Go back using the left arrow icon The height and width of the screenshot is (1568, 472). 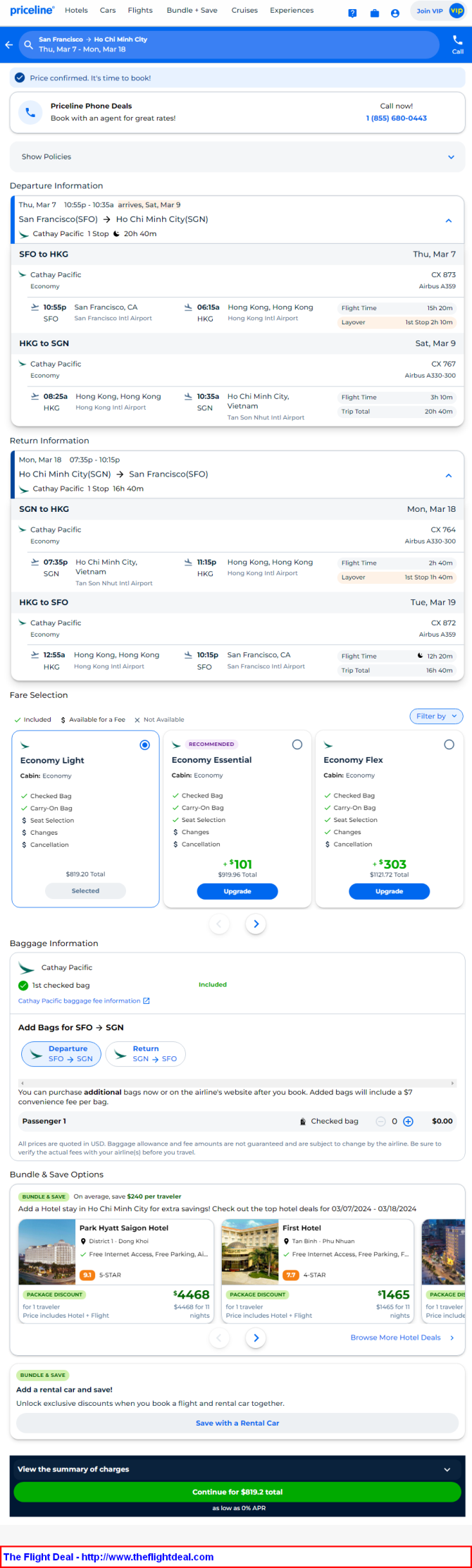9,44
